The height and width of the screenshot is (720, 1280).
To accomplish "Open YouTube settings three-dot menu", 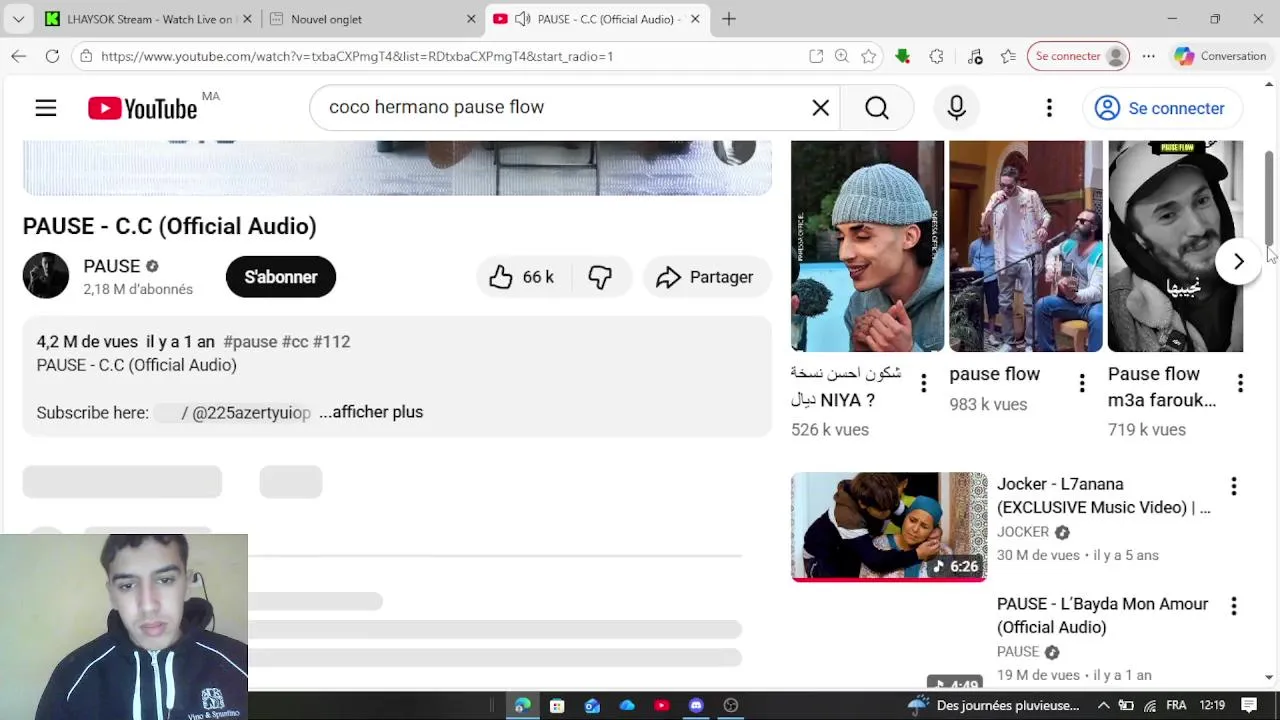I will (1049, 108).
